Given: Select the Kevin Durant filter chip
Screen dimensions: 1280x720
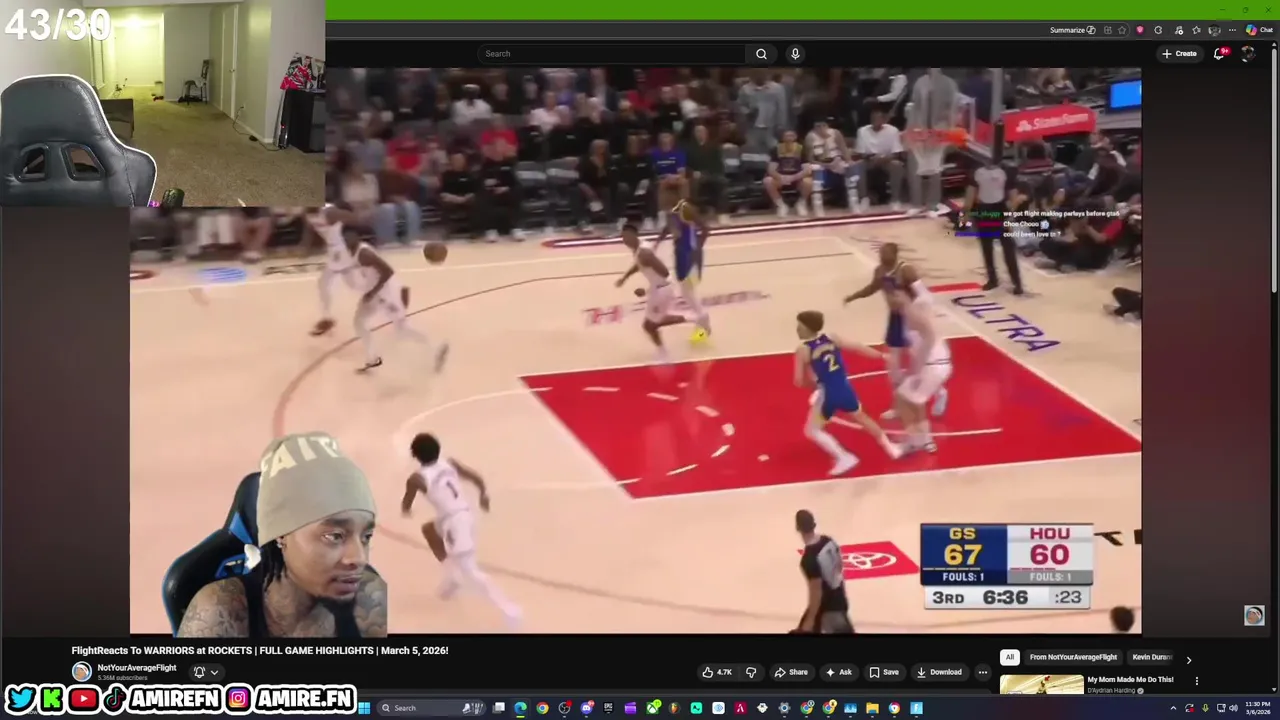Looking at the screenshot, I should (x=1152, y=657).
